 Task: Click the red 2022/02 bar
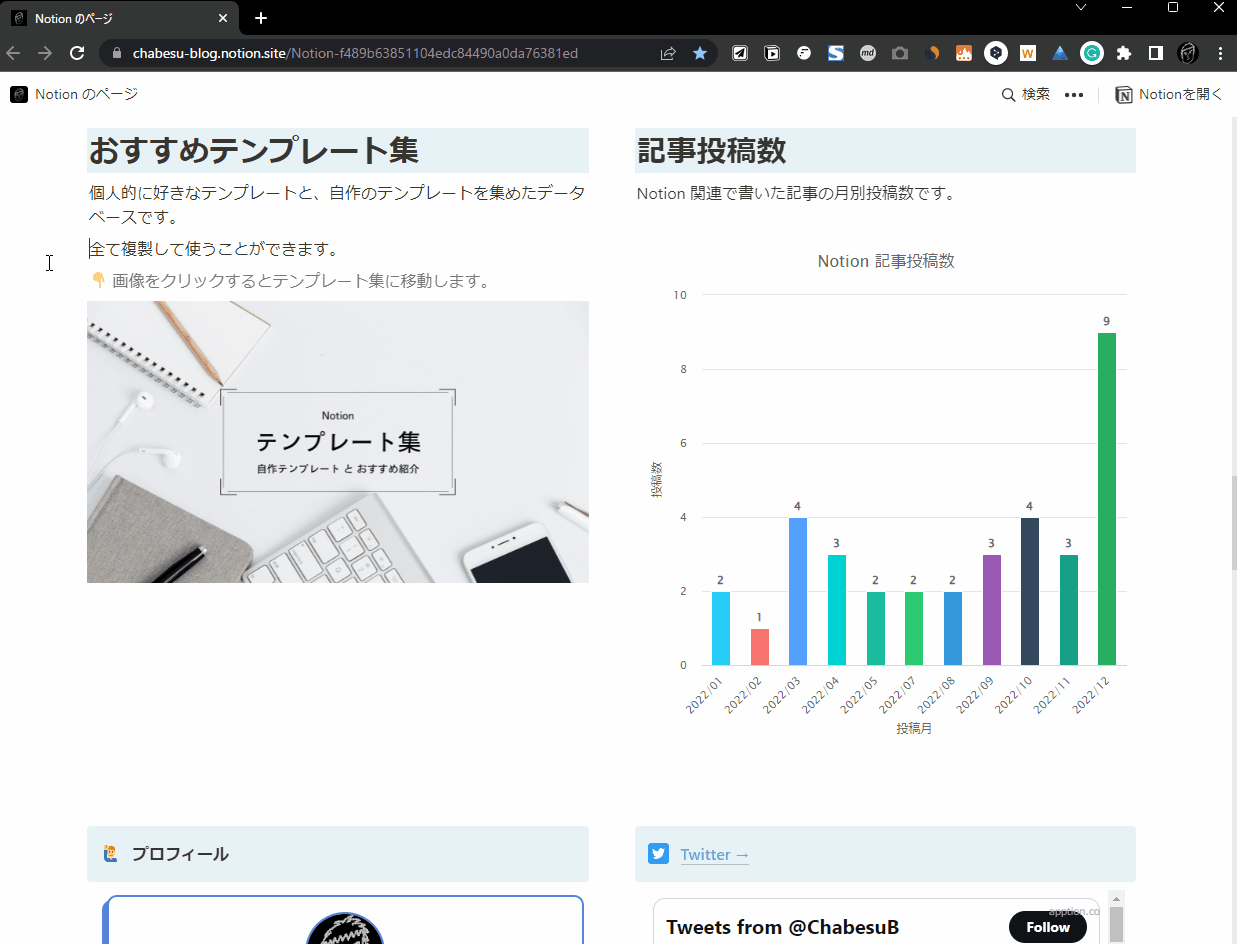point(760,647)
